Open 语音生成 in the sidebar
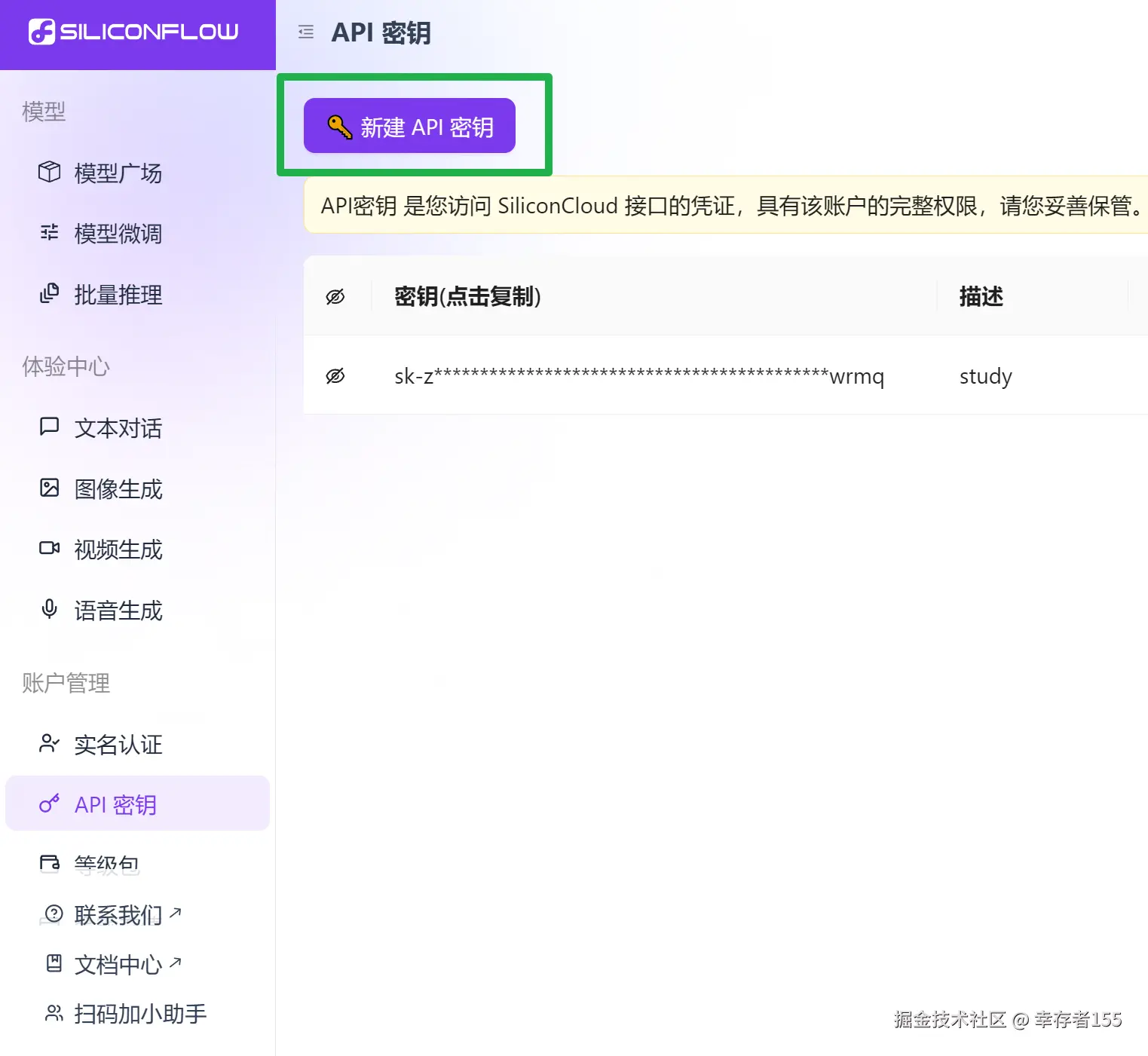The height and width of the screenshot is (1056, 1148). [x=118, y=611]
